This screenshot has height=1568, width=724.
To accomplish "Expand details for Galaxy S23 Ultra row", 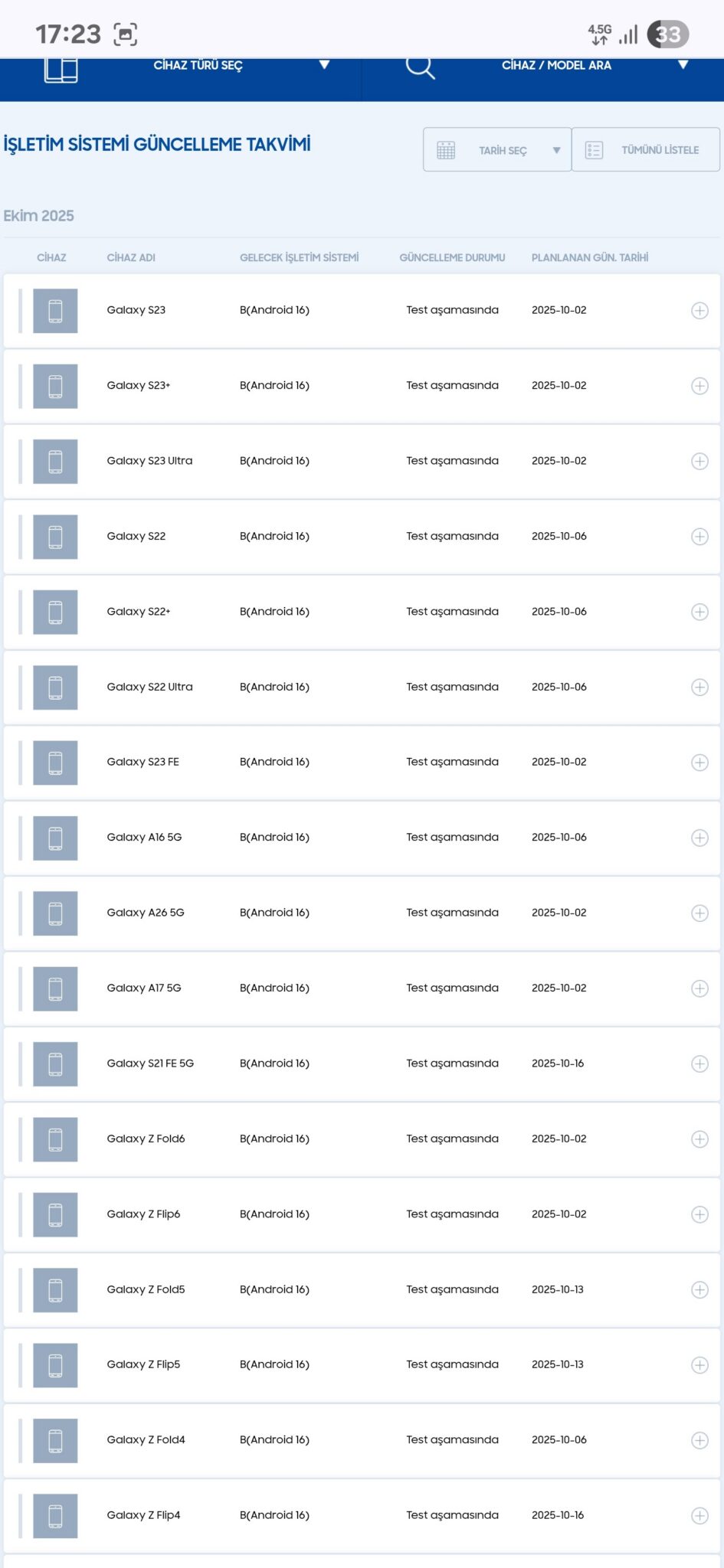I will tap(699, 461).
